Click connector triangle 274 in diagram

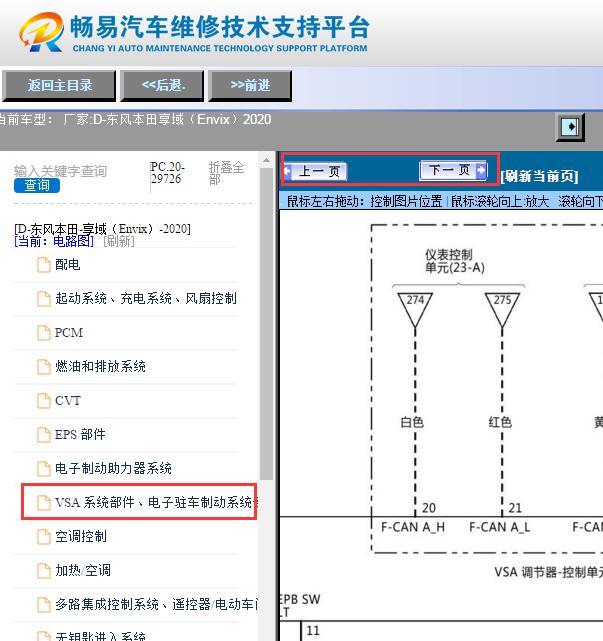pyautogui.click(x=415, y=309)
